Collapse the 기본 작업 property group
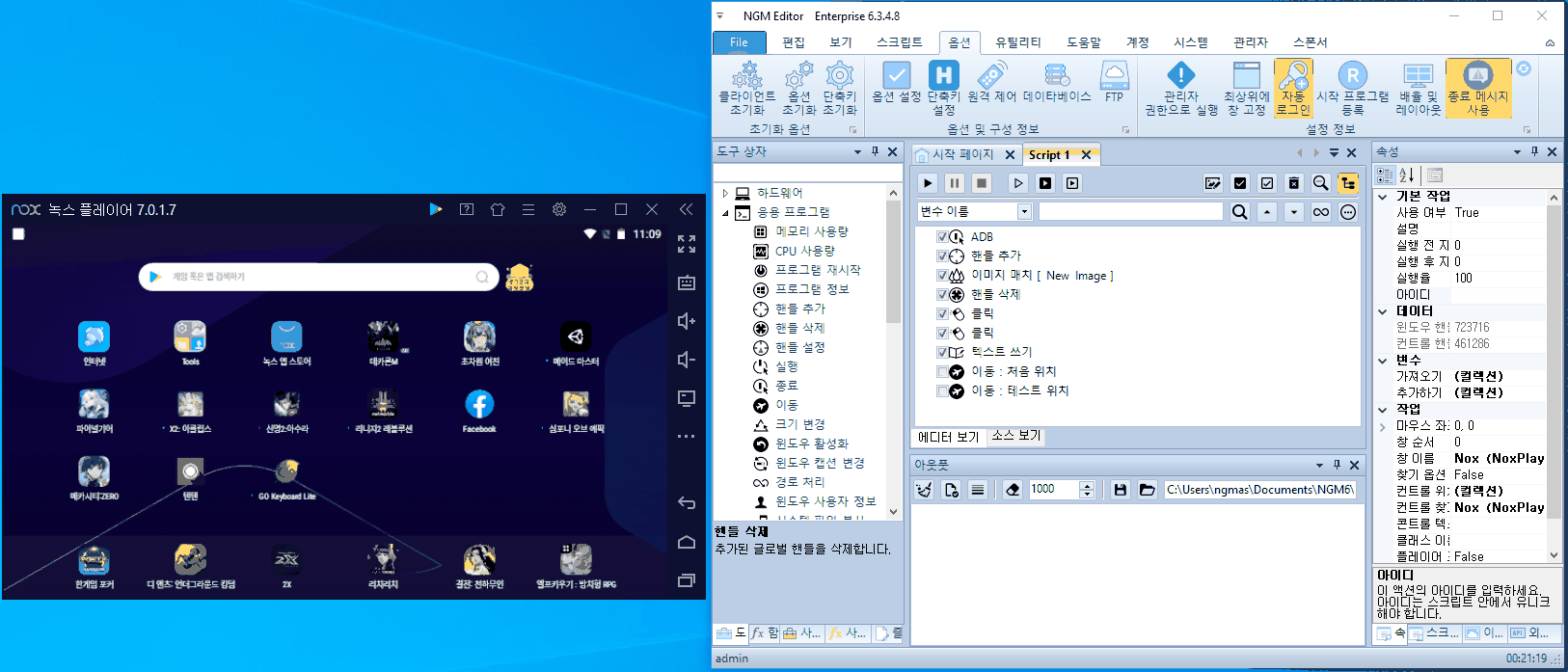 1383,197
